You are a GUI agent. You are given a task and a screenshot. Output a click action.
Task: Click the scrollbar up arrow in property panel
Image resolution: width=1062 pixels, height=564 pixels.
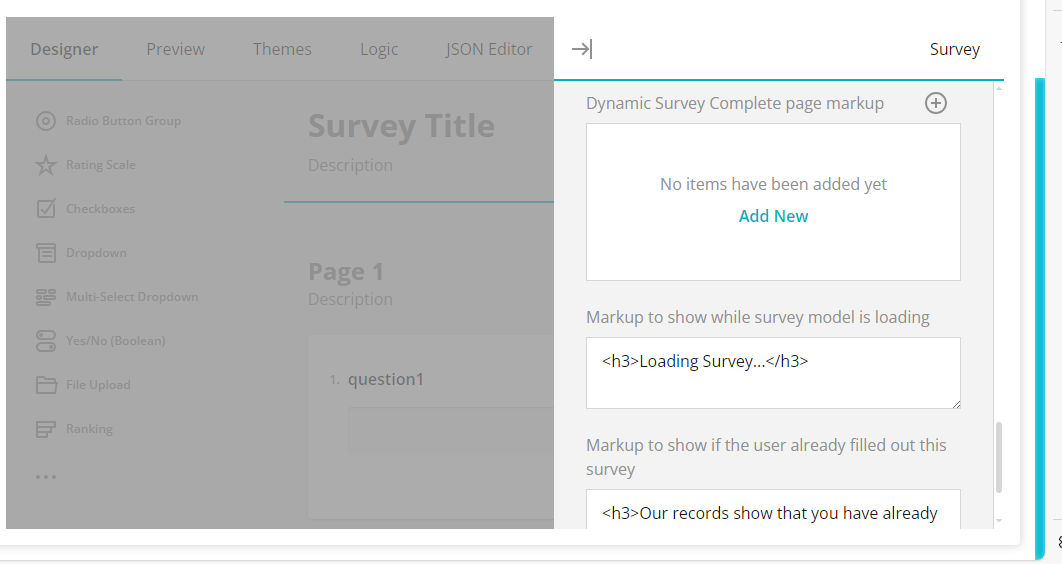point(998,89)
